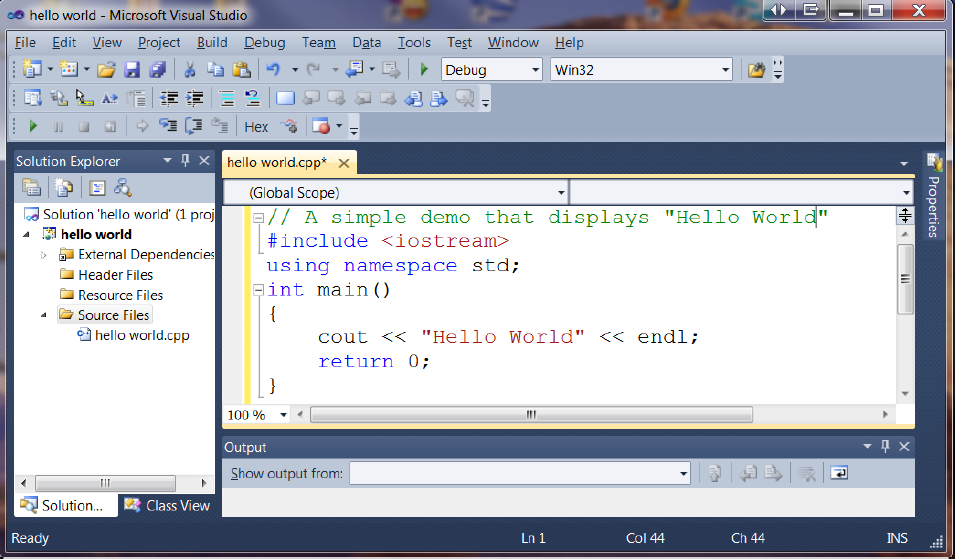The image size is (955, 559).
Task: Click the Step Over icon
Action: (194, 126)
